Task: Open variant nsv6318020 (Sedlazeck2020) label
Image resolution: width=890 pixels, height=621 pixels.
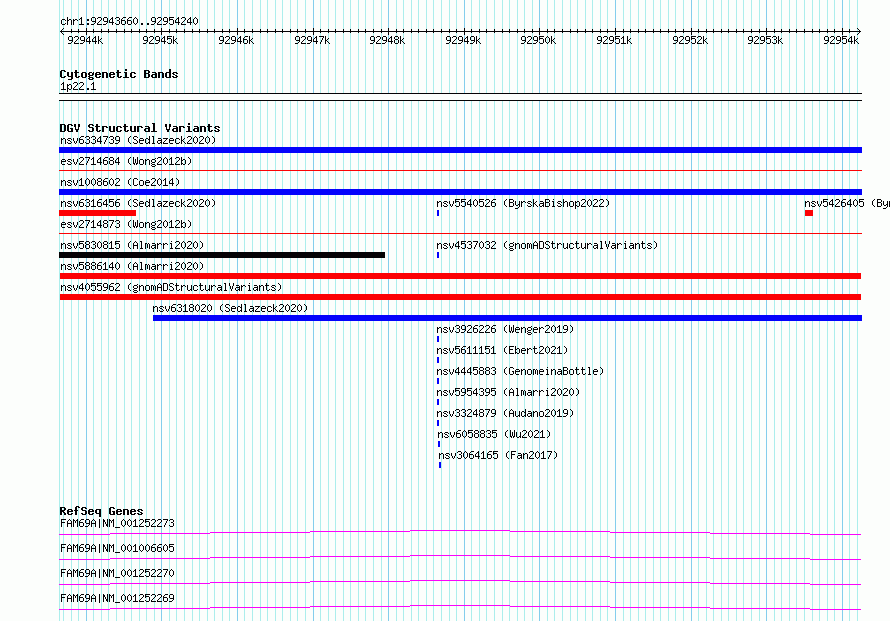Action: pyautogui.click(x=230, y=308)
